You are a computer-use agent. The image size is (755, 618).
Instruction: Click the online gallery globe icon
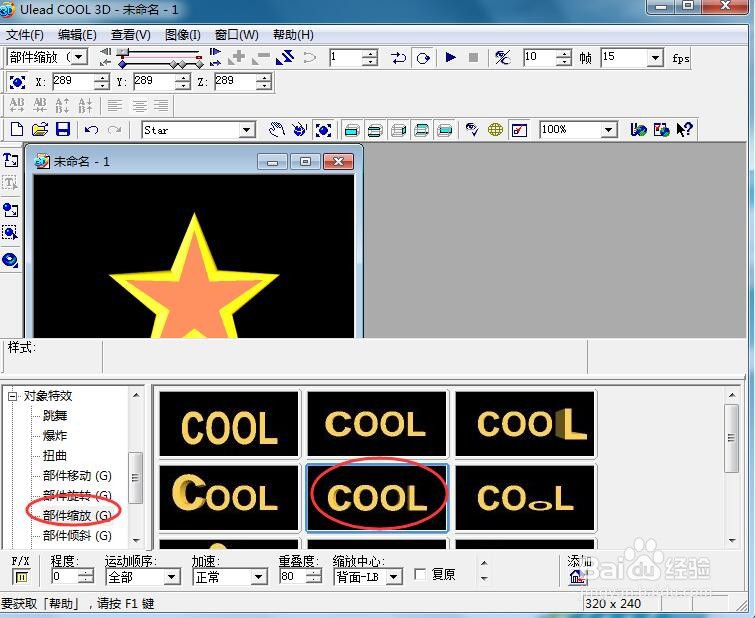[x=662, y=129]
